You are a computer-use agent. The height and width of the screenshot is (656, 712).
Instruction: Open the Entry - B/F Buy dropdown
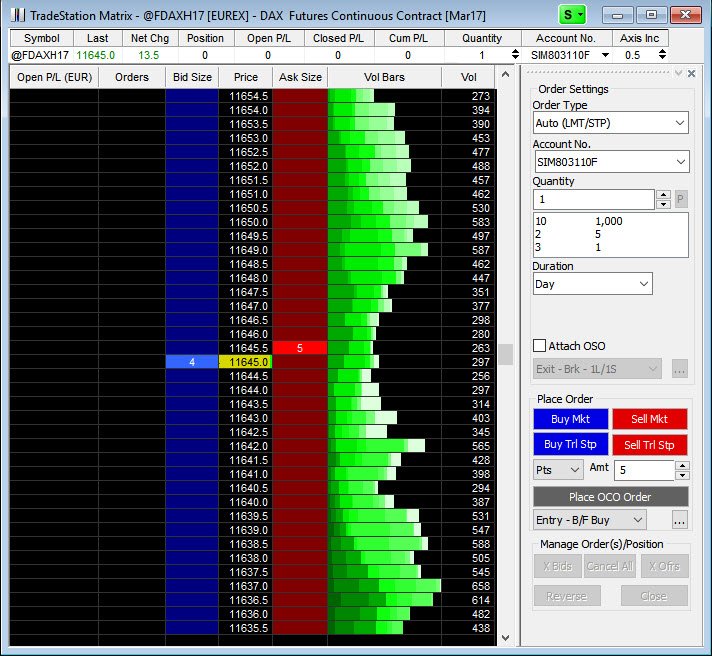pyautogui.click(x=589, y=520)
